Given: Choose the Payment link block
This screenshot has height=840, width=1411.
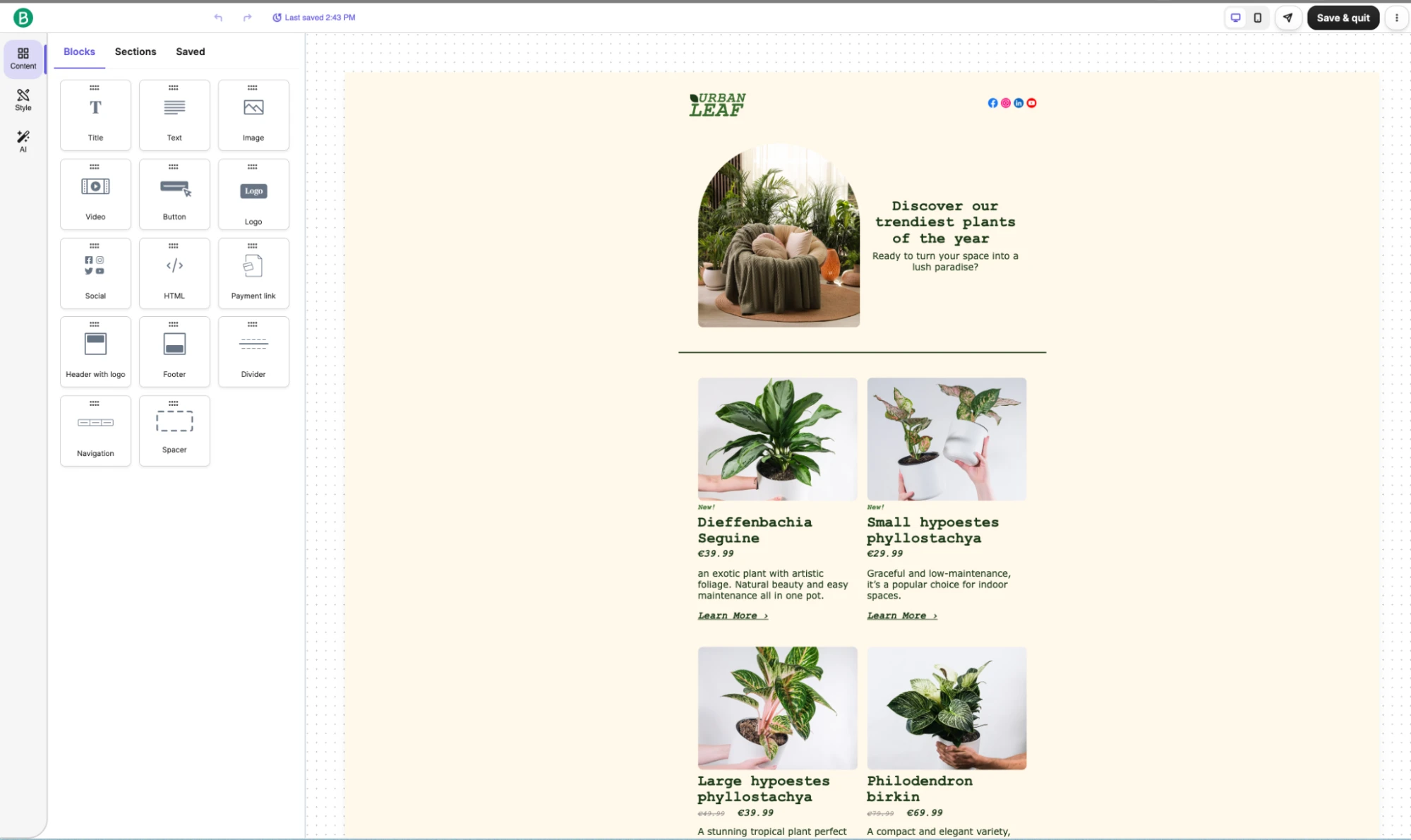Looking at the screenshot, I should coord(253,273).
